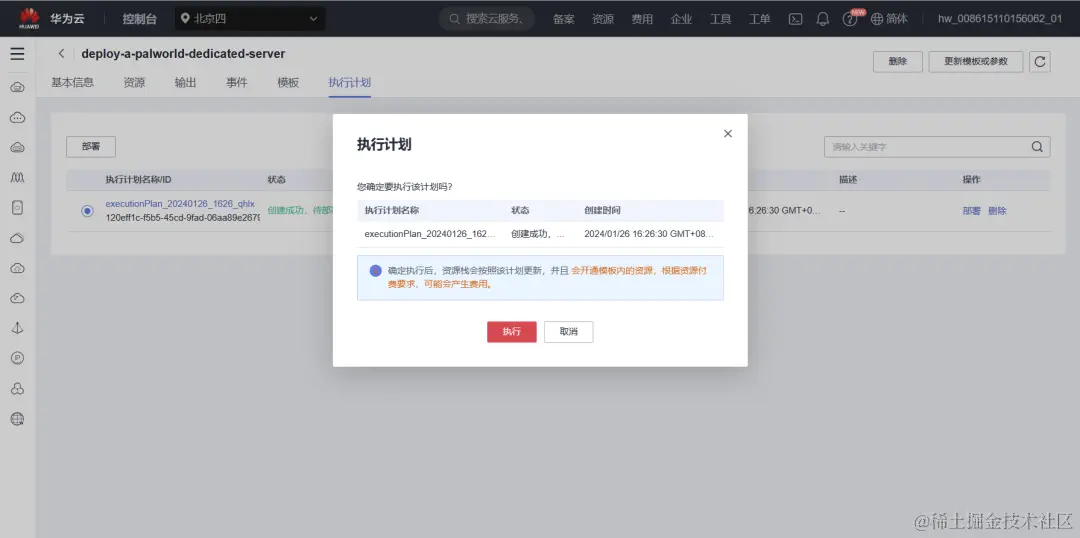Image resolution: width=1080 pixels, height=538 pixels.
Task: Click the 部署 button above the table
Action: click(x=91, y=147)
